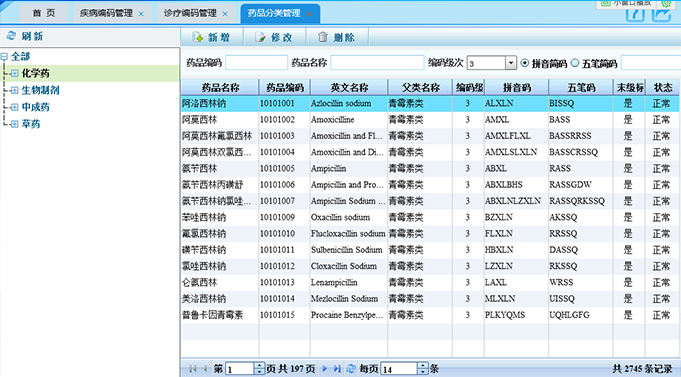This screenshot has height=377, width=681.
Task: Click the 普鲁卡因青霉素 row
Action: 430,315
